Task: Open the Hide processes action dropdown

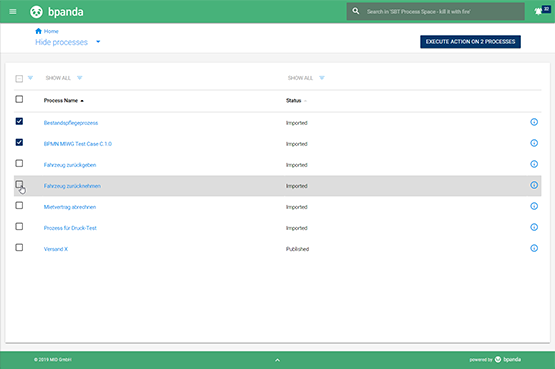Action: [x=98, y=42]
